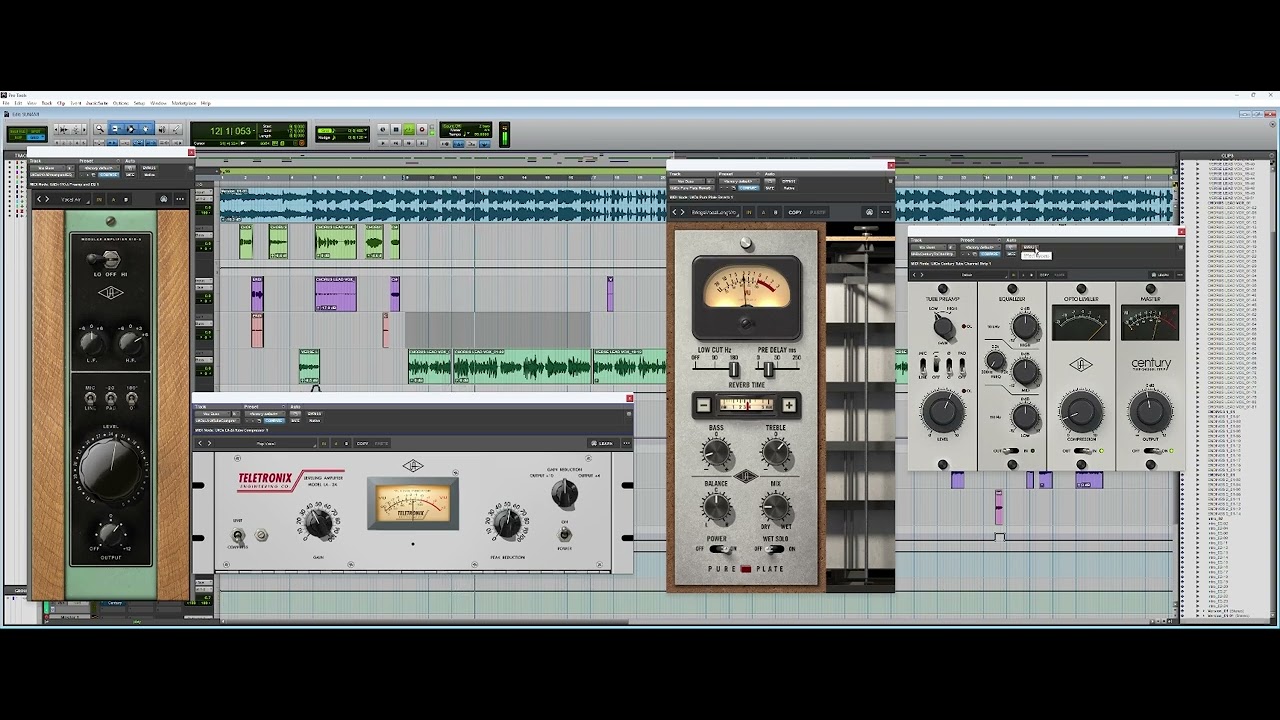Open the AudioSuite menu
Viewport: 1280px width, 720px height.
(97, 103)
